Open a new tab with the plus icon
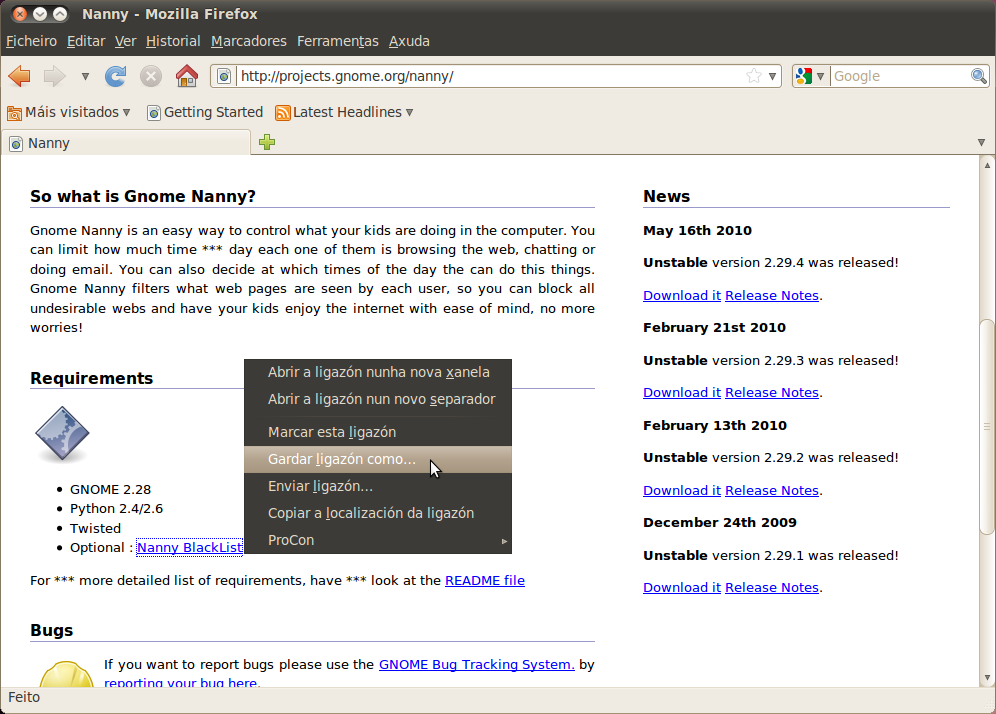Viewport: 996px width, 714px height. (x=267, y=142)
